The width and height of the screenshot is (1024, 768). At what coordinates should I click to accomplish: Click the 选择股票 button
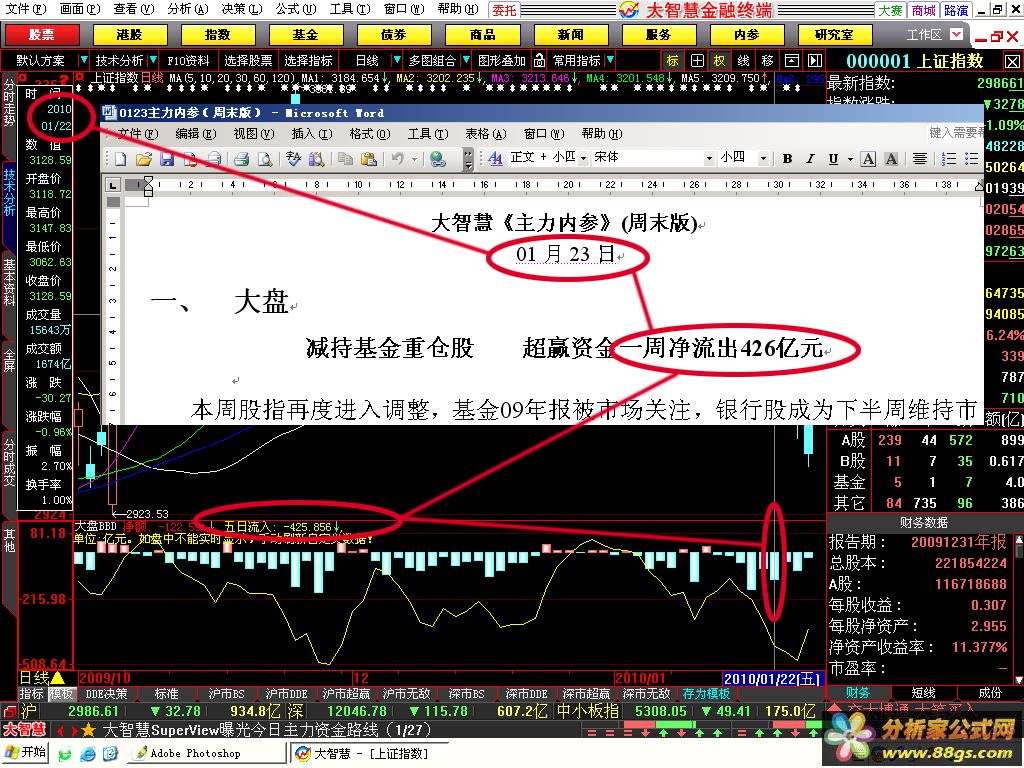248,61
